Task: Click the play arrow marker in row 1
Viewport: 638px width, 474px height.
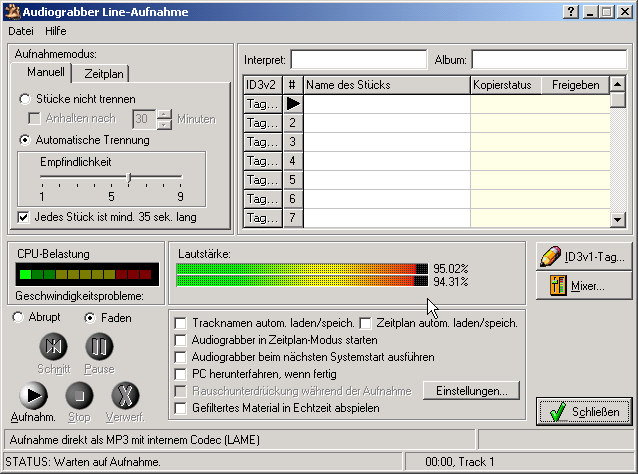Action: point(293,104)
